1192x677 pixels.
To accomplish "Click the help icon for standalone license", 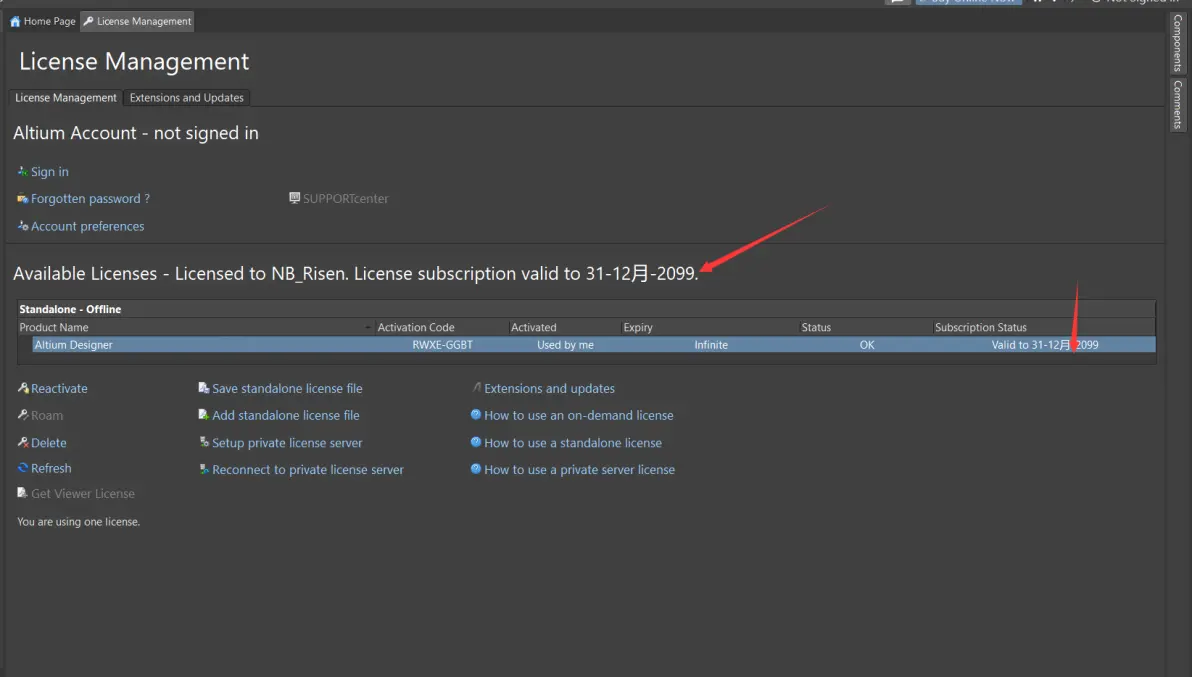I will click(x=476, y=442).
